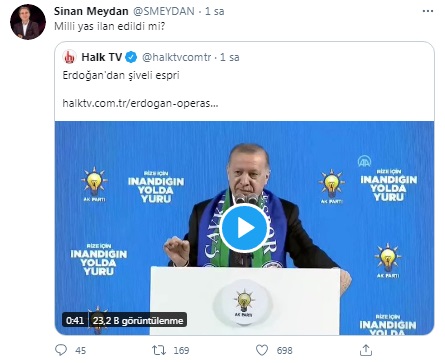Open the halktv.com.tr/erdogan-operas… link
This screenshot has width=445, height=363.
[140, 103]
